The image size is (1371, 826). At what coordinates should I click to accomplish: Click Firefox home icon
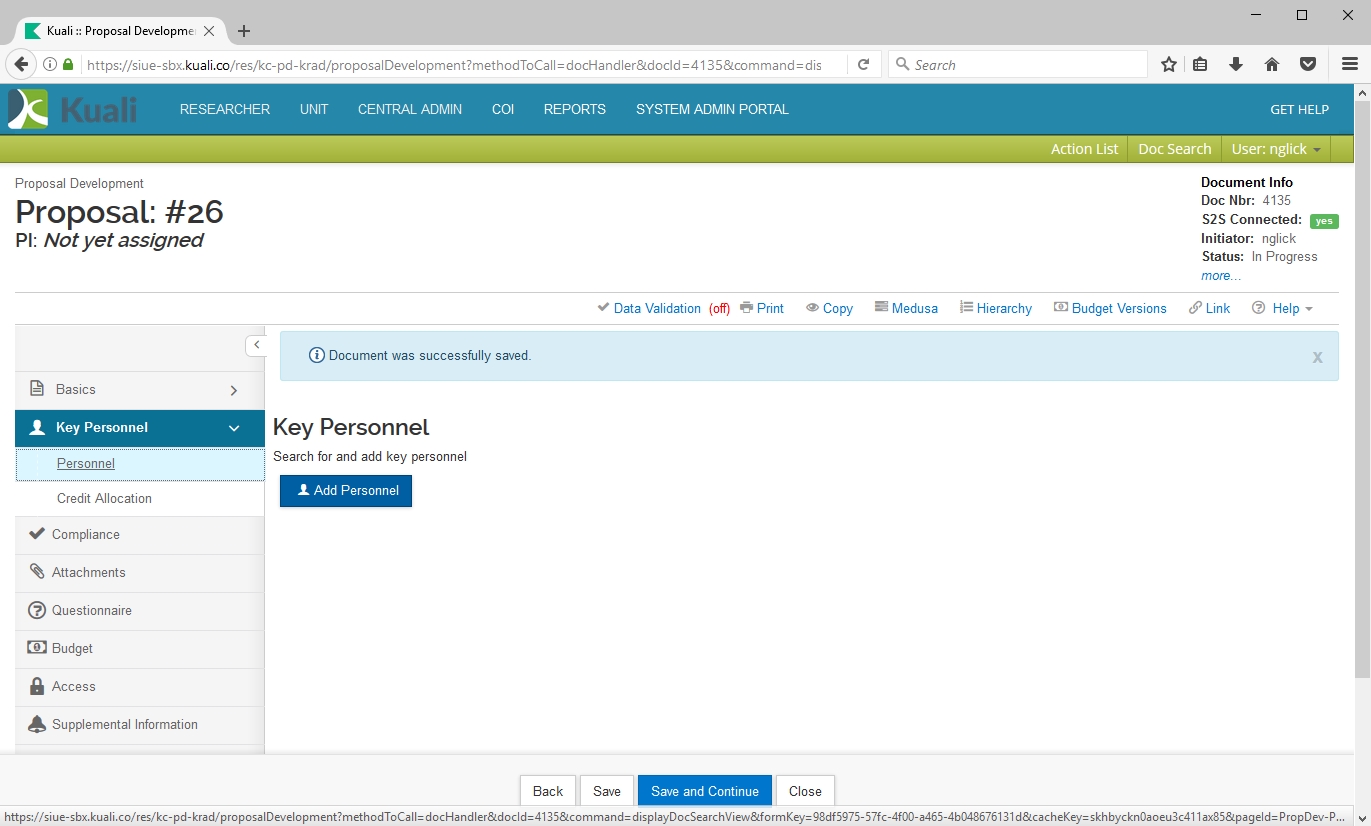tap(1272, 65)
